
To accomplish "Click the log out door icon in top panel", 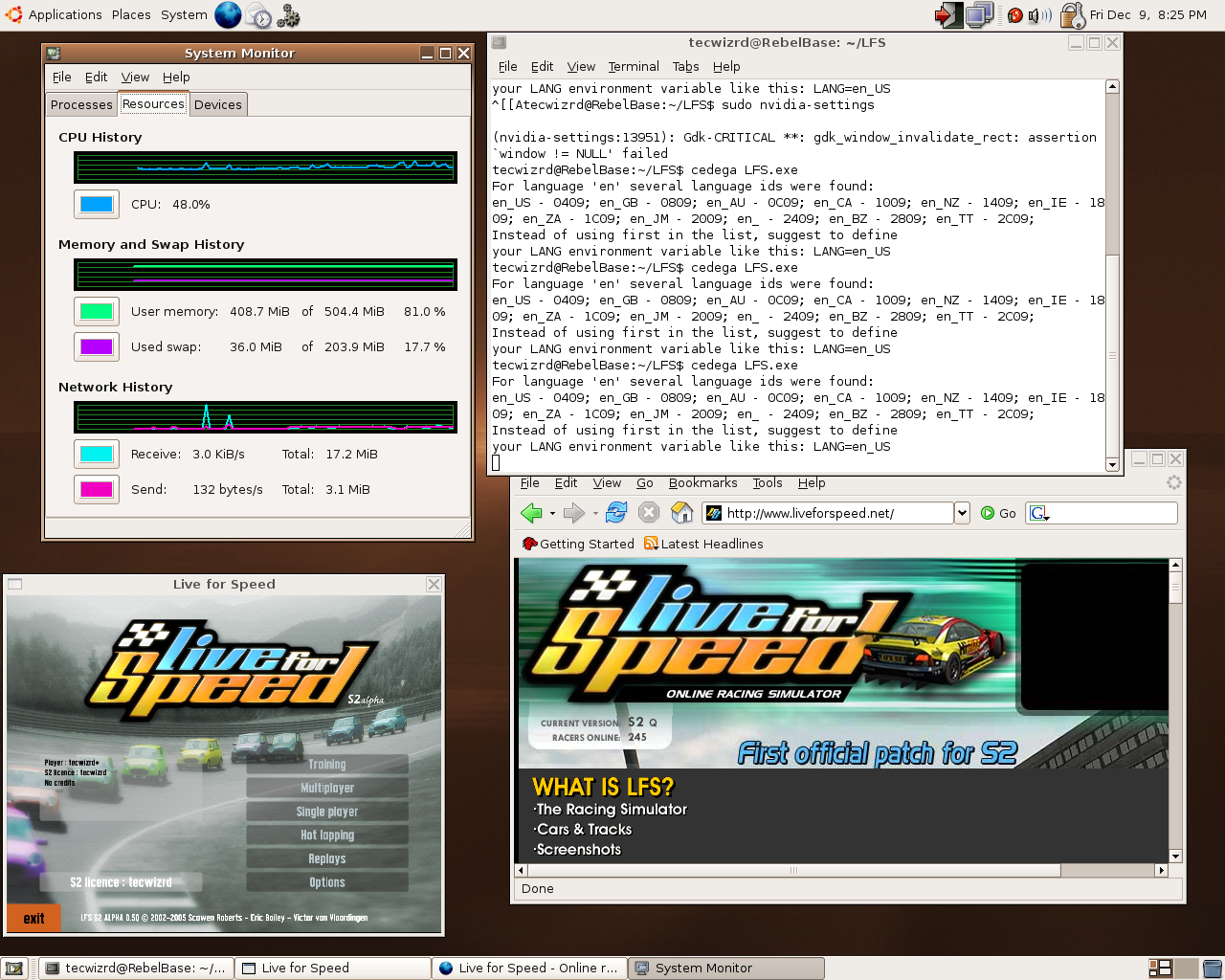I will pyautogui.click(x=948, y=14).
